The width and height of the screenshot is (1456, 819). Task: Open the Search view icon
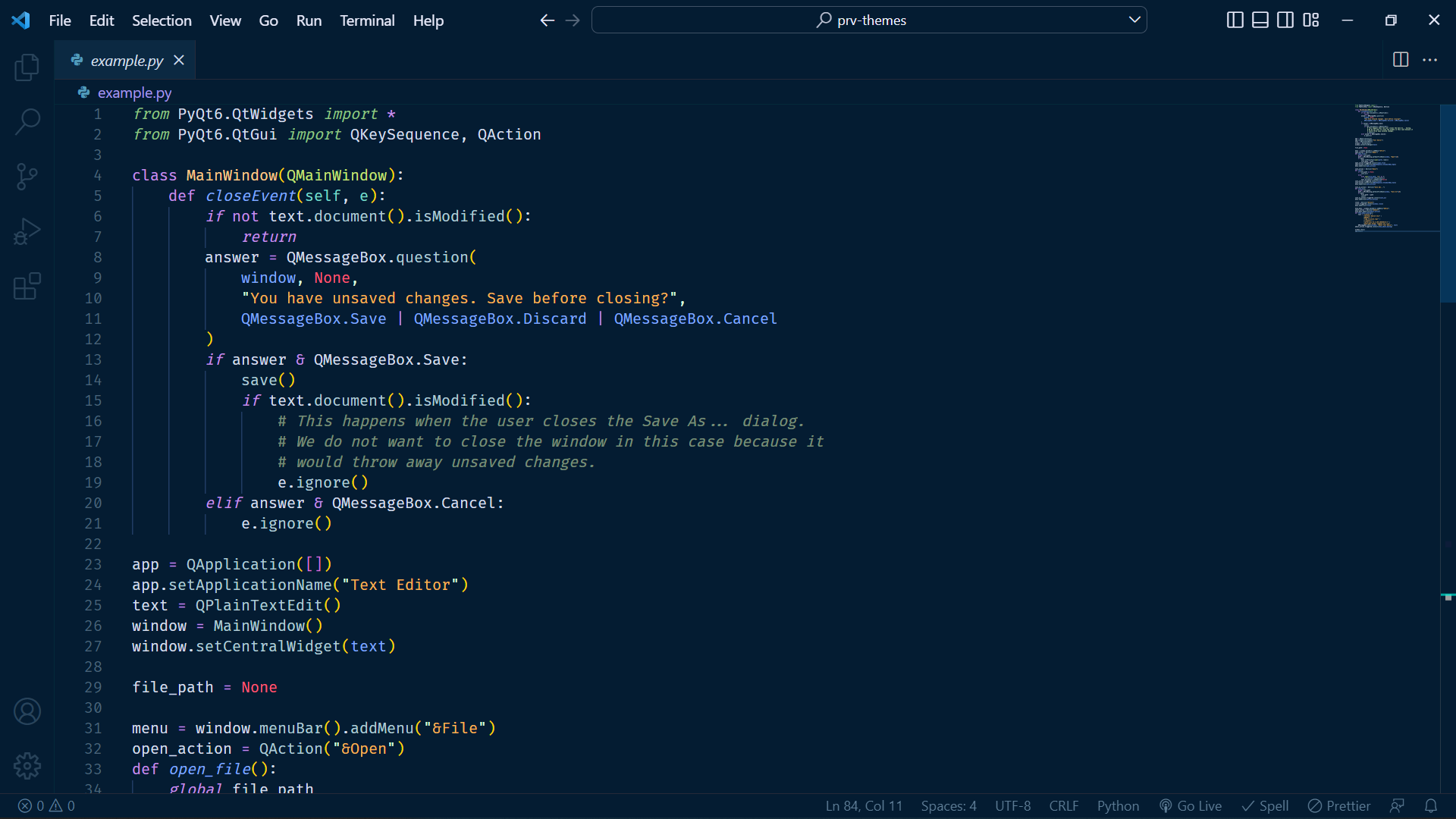pyautogui.click(x=27, y=121)
